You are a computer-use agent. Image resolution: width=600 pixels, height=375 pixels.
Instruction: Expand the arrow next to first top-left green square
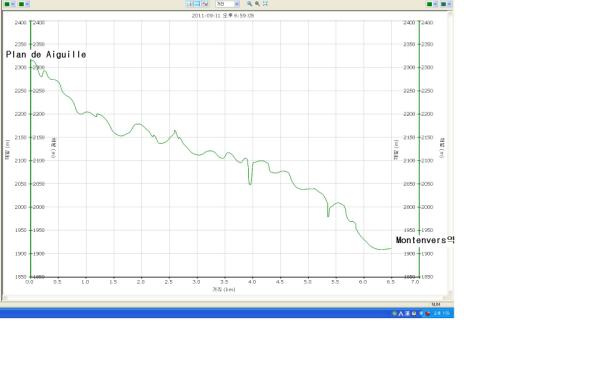click(13, 4)
